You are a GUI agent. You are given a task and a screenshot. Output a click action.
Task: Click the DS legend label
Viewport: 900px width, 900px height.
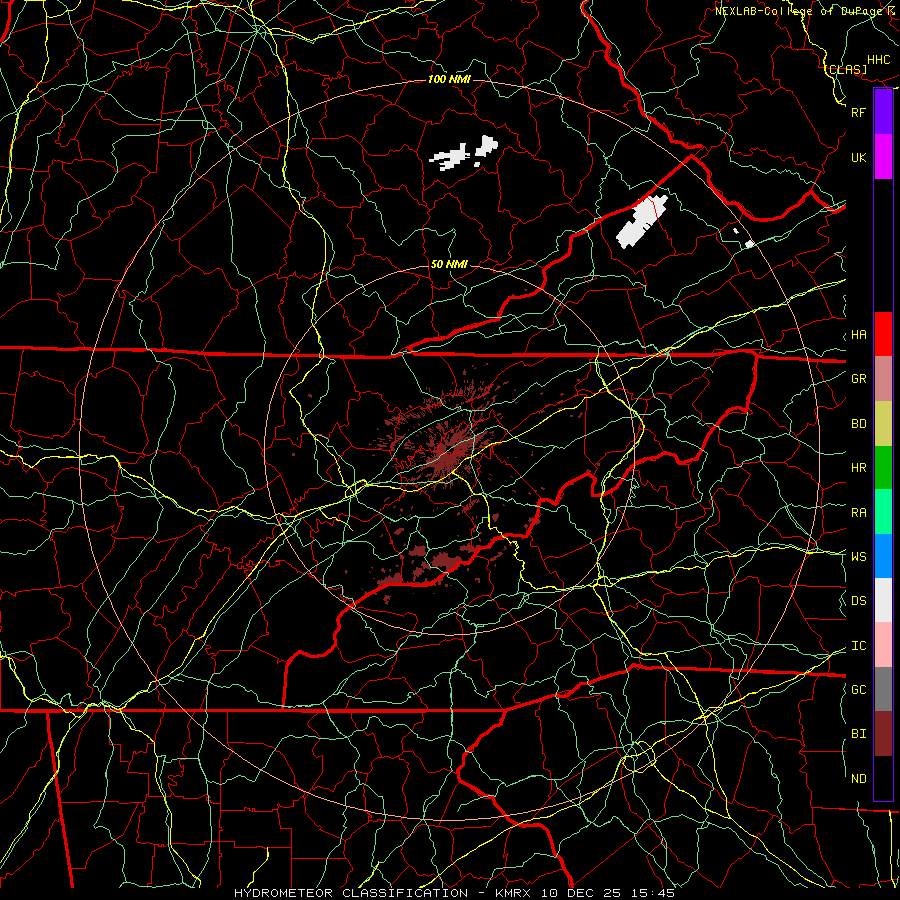click(x=859, y=601)
